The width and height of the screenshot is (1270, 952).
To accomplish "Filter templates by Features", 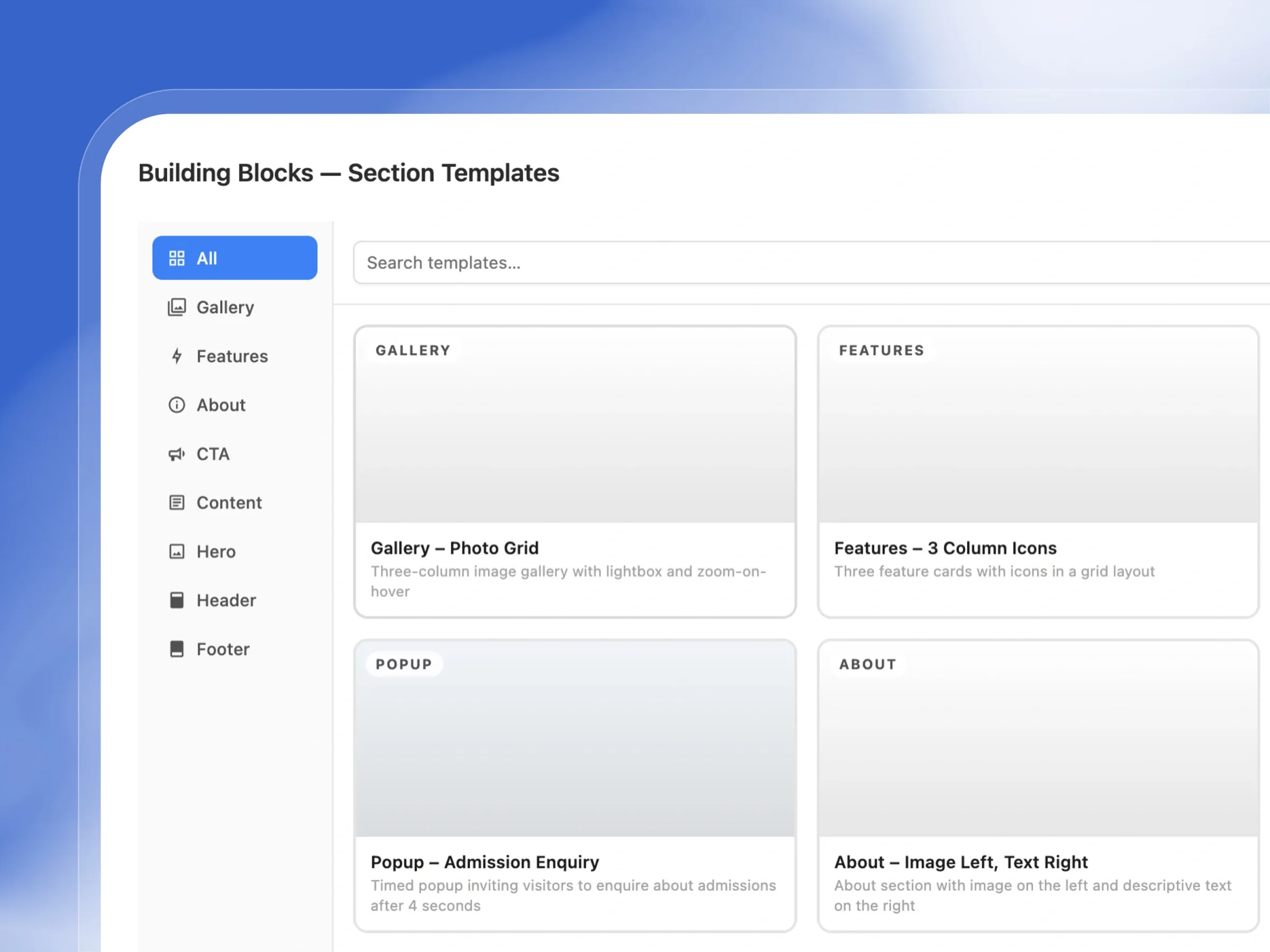I will point(235,356).
